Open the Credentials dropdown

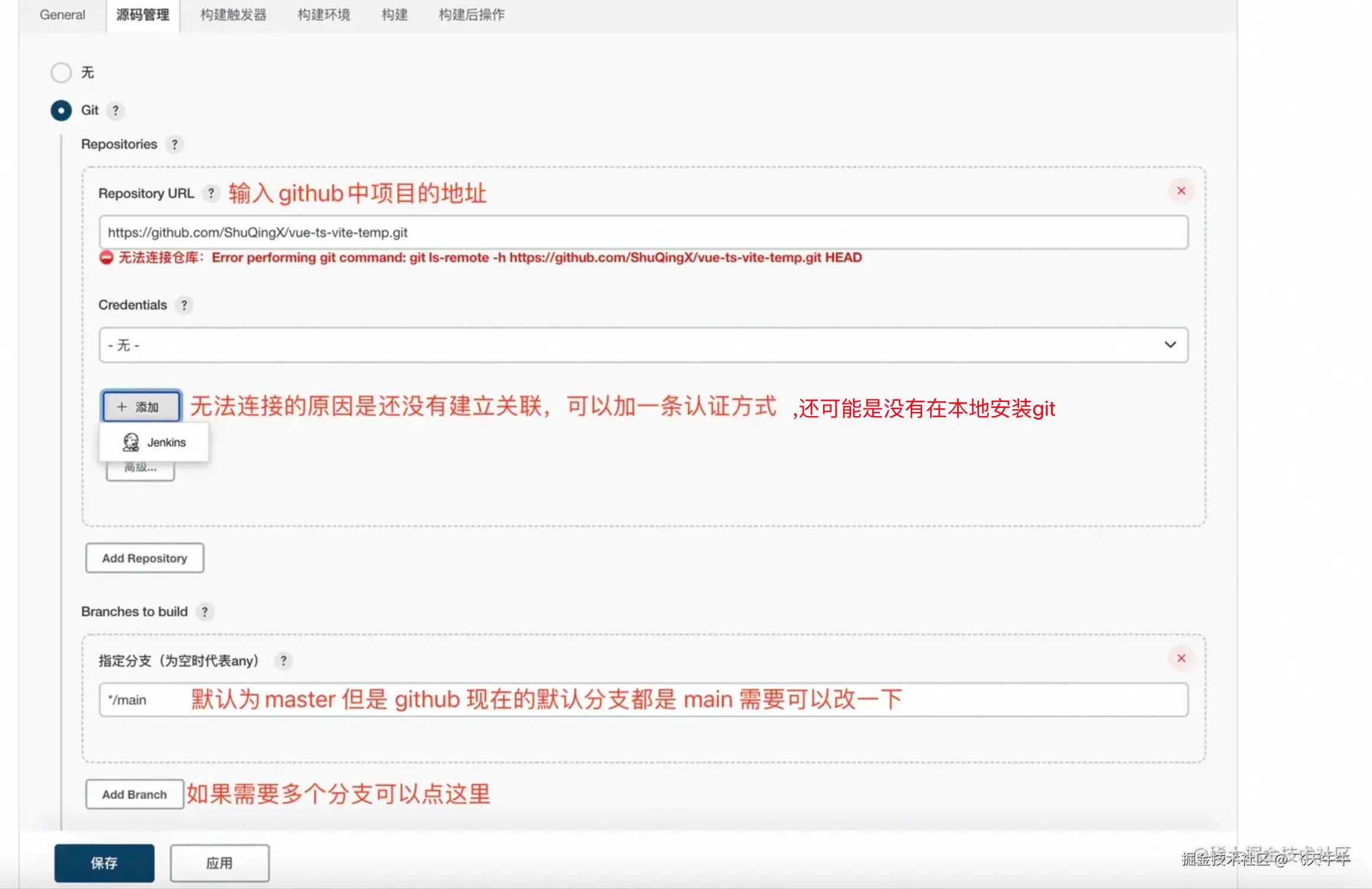pyautogui.click(x=643, y=345)
